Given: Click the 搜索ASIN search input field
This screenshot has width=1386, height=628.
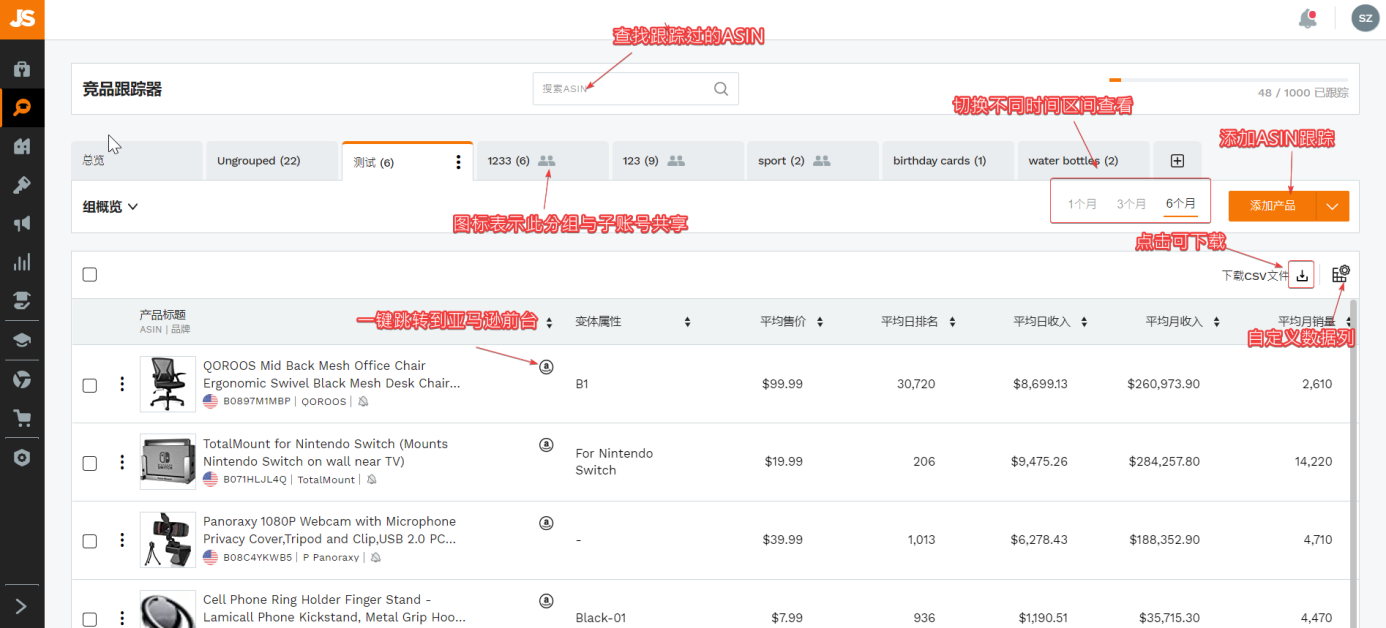Looking at the screenshot, I should 620,89.
